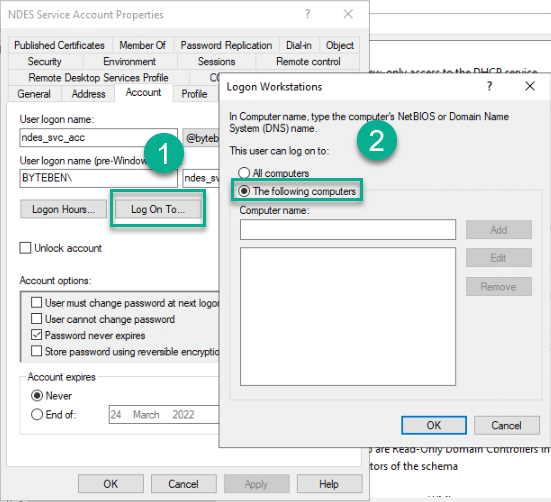Click the pre-Windows 2000 logon name field

click(x=201, y=178)
